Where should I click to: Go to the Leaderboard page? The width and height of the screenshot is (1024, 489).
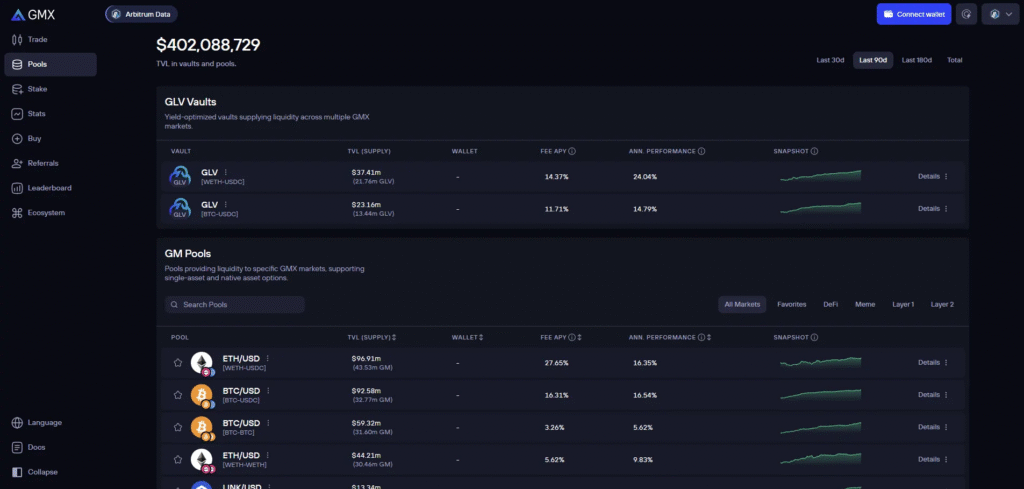click(50, 188)
